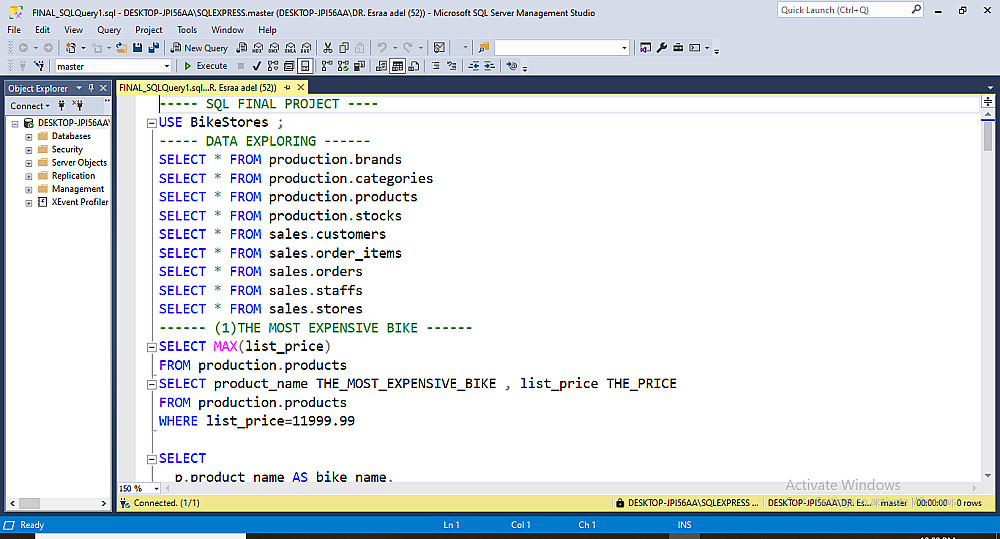Open the Connect dropdown in Object Explorer
The height and width of the screenshot is (539, 1000).
[29, 106]
